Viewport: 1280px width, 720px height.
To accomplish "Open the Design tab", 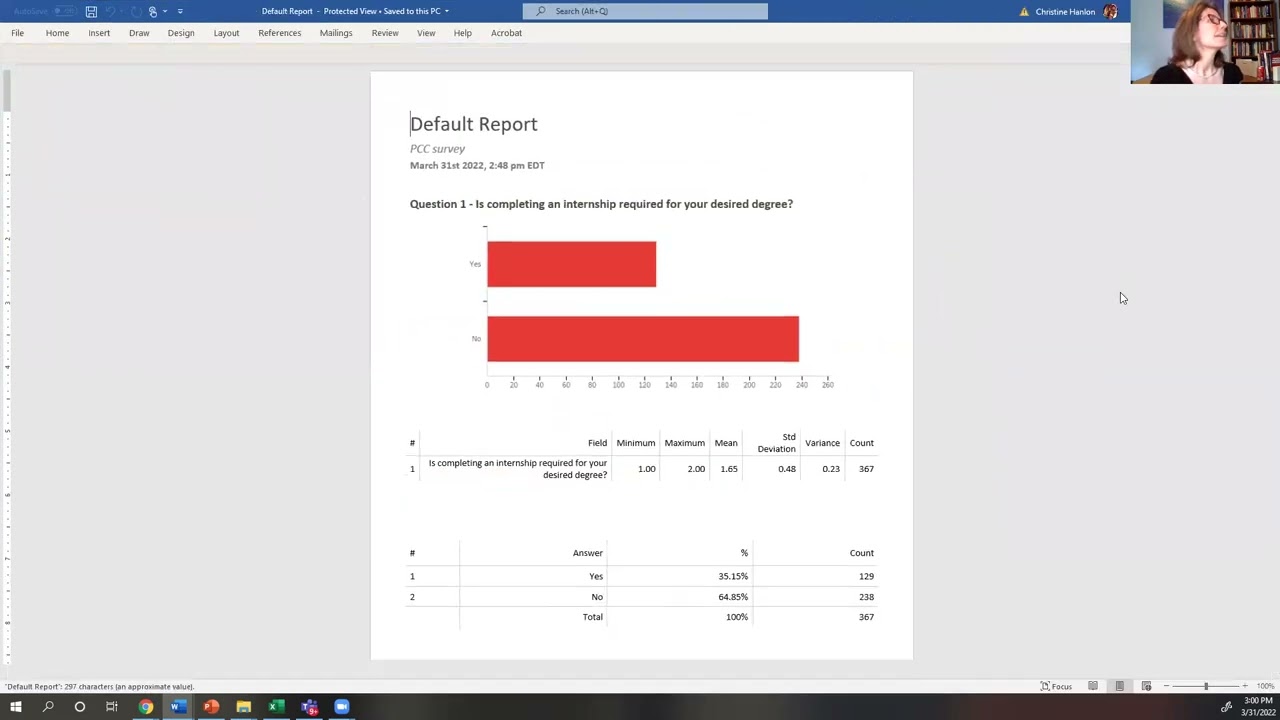I will click(181, 33).
